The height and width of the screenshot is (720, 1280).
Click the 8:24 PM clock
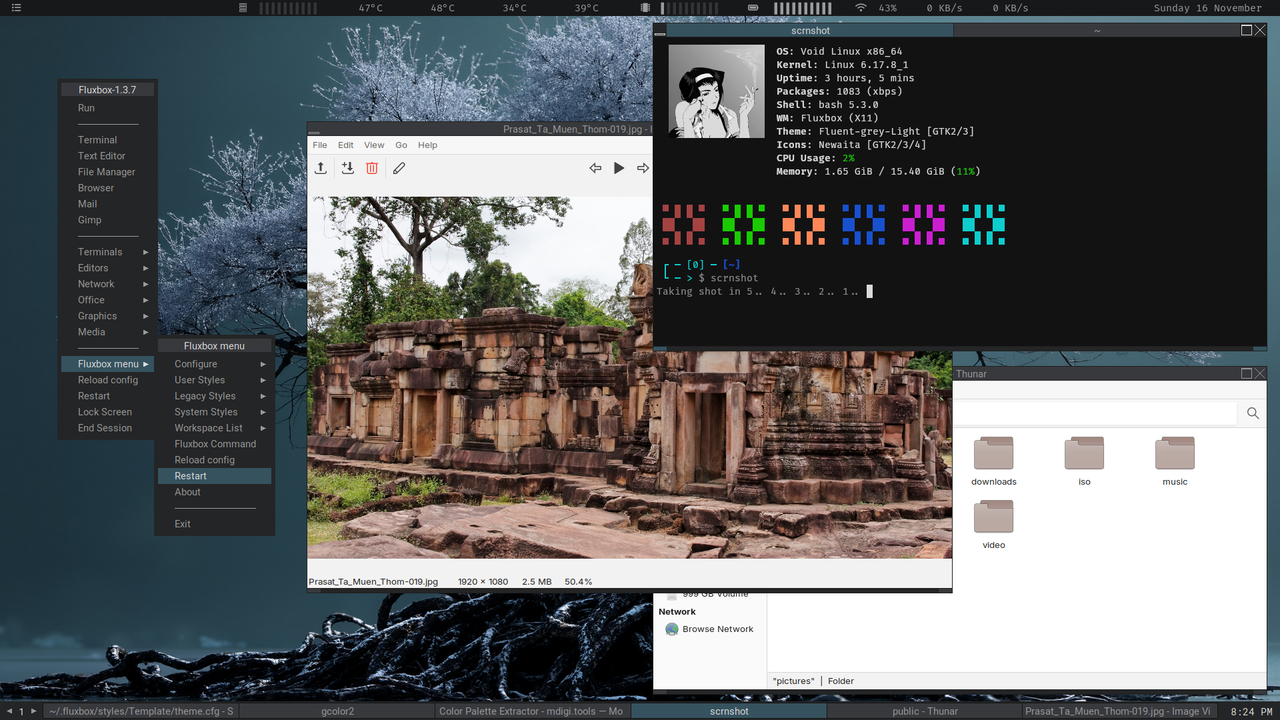pos(1250,711)
